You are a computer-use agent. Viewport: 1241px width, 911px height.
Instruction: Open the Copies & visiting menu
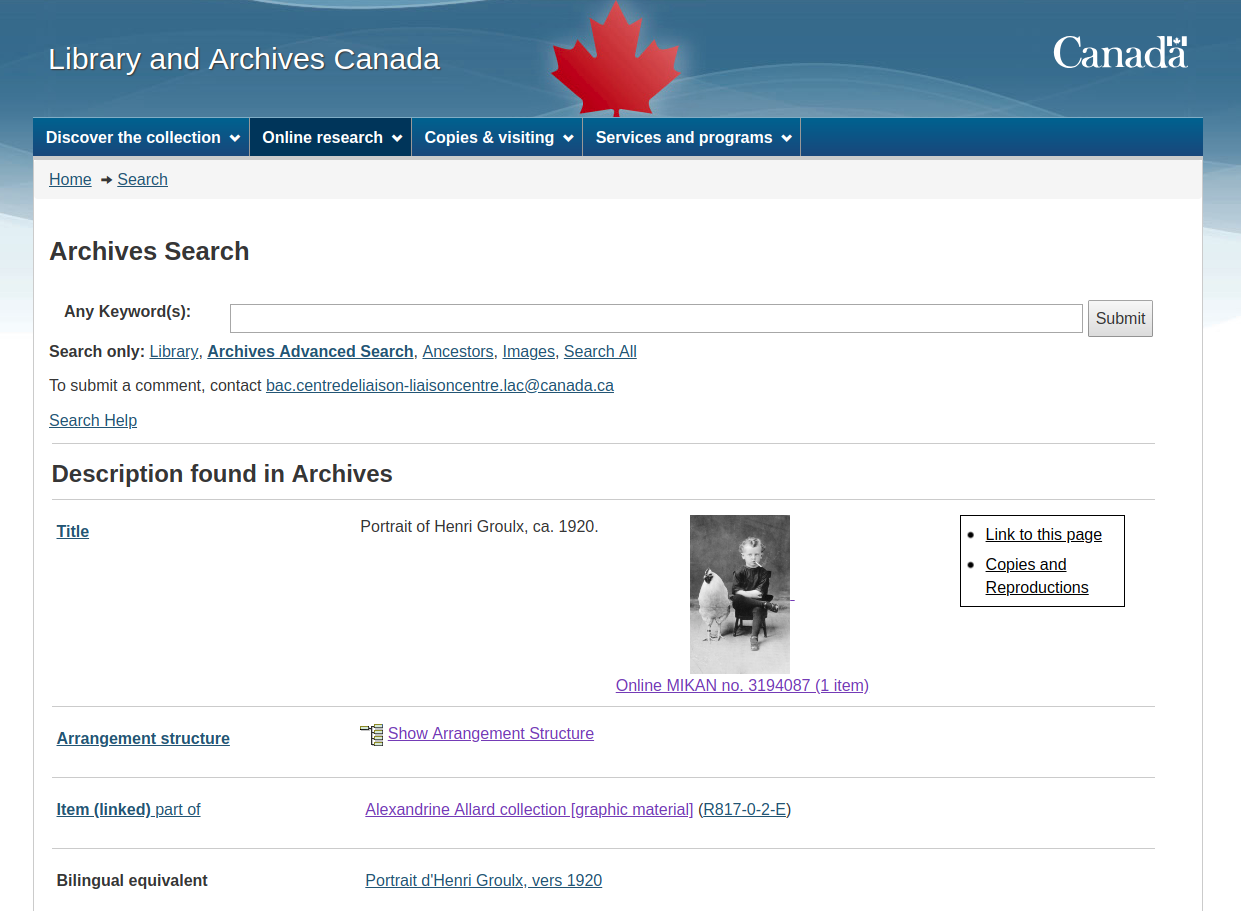tap(497, 138)
